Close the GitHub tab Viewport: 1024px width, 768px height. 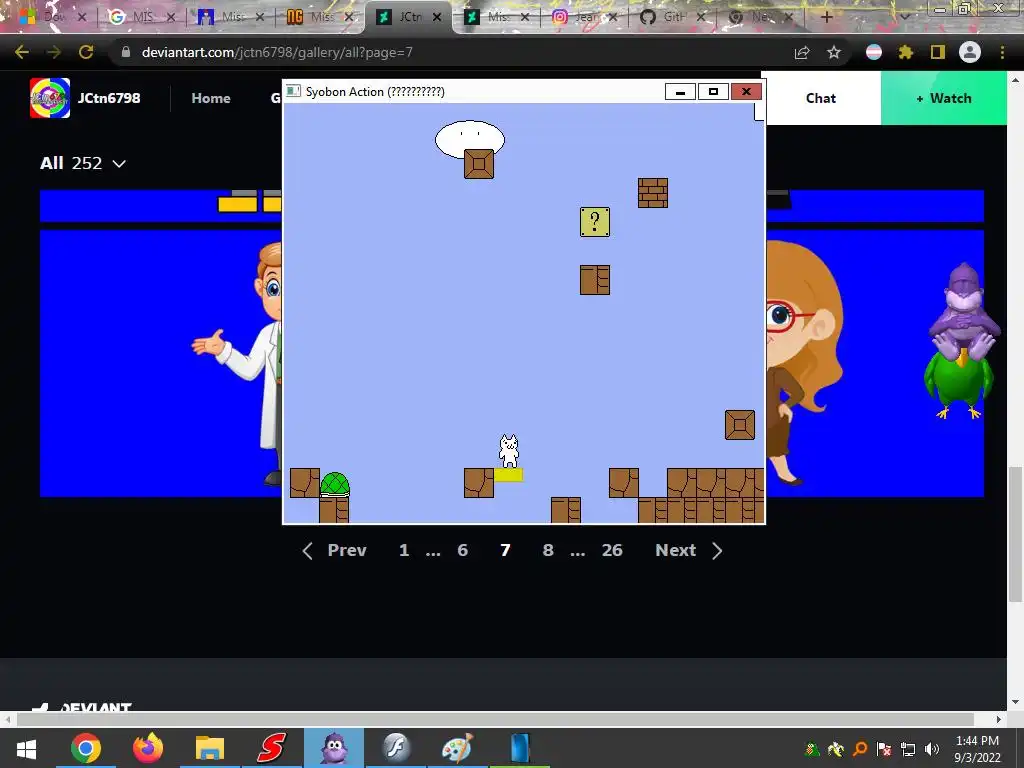coord(701,17)
